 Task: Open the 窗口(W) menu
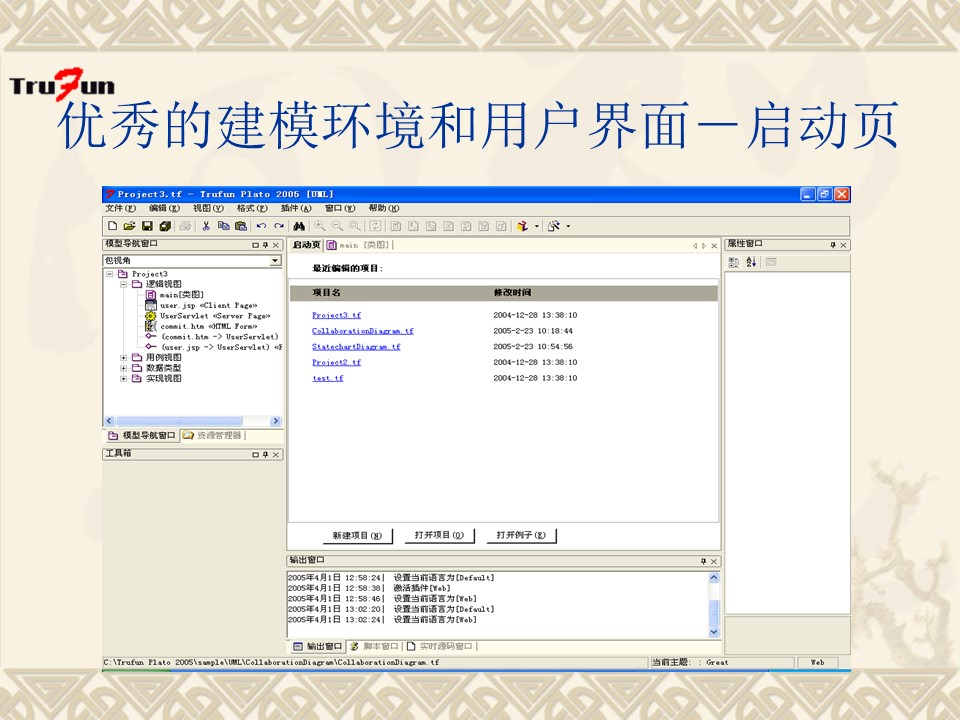pos(340,208)
